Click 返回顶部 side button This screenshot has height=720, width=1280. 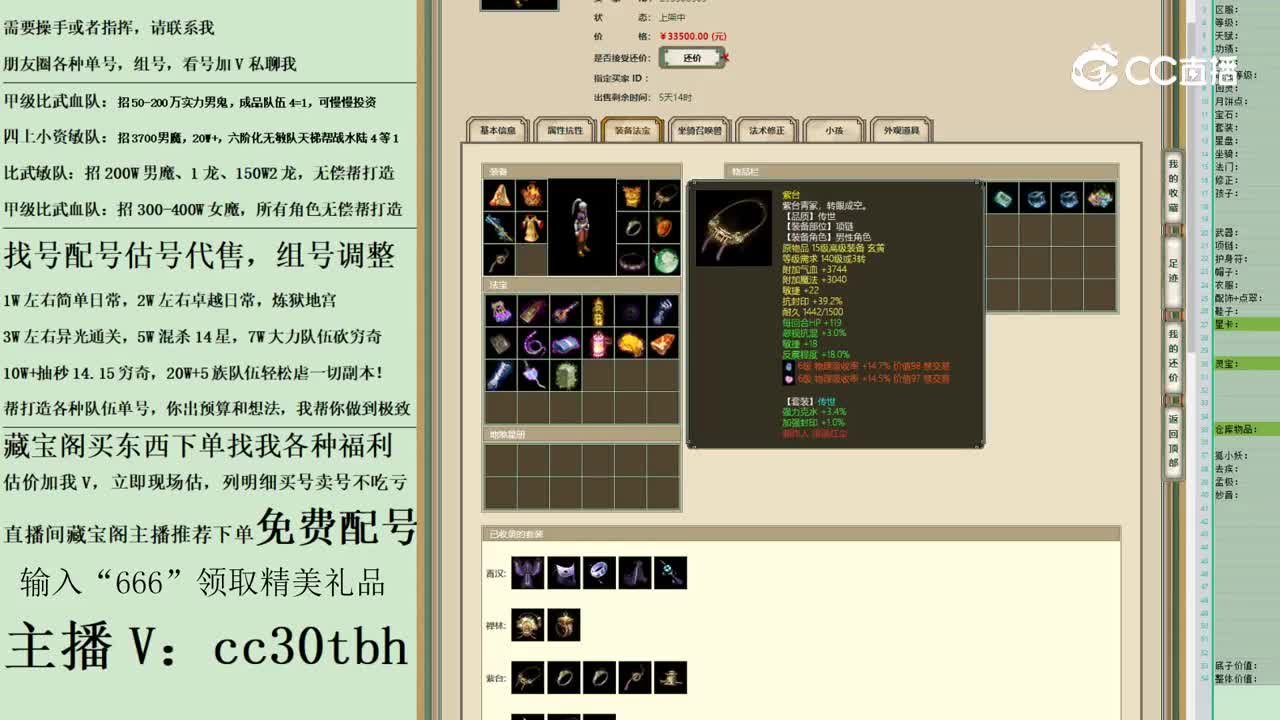point(1173,441)
